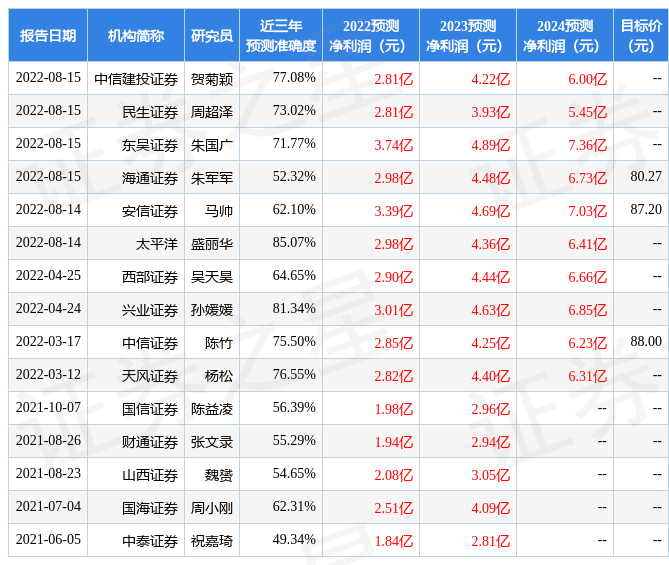Select researcher 周超泽

212,112
